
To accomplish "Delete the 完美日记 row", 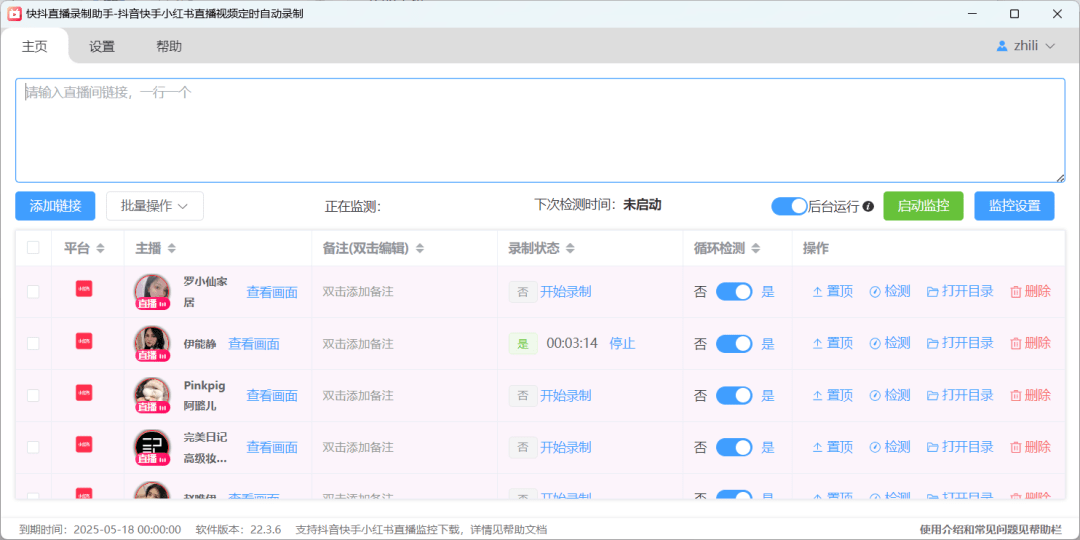I will (x=1030, y=447).
